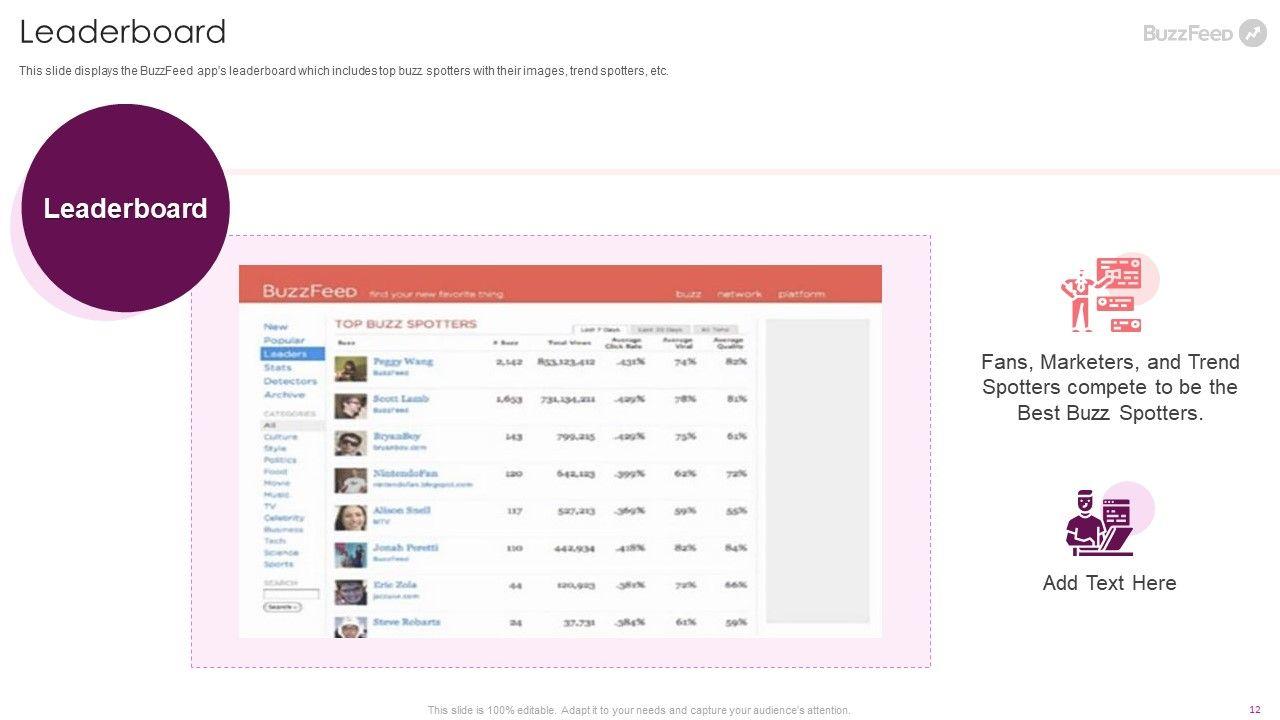Go to New in the sidebar

click(x=275, y=327)
